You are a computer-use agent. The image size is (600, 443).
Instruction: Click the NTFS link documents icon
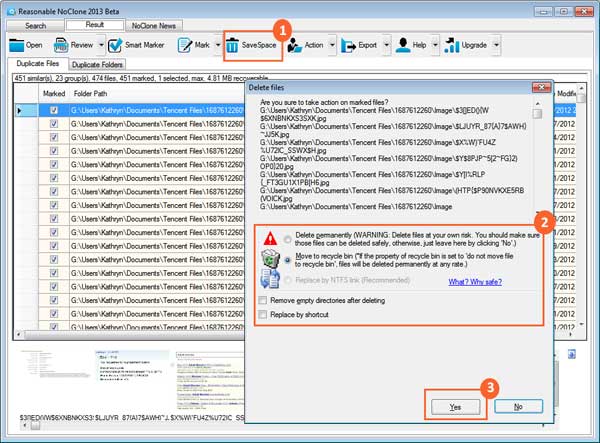tap(270, 279)
